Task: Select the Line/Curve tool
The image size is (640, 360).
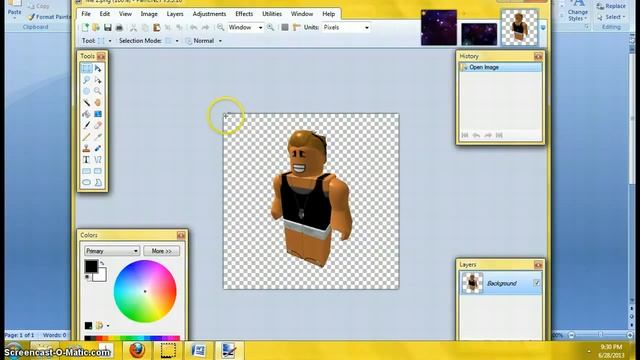Action: point(98,160)
